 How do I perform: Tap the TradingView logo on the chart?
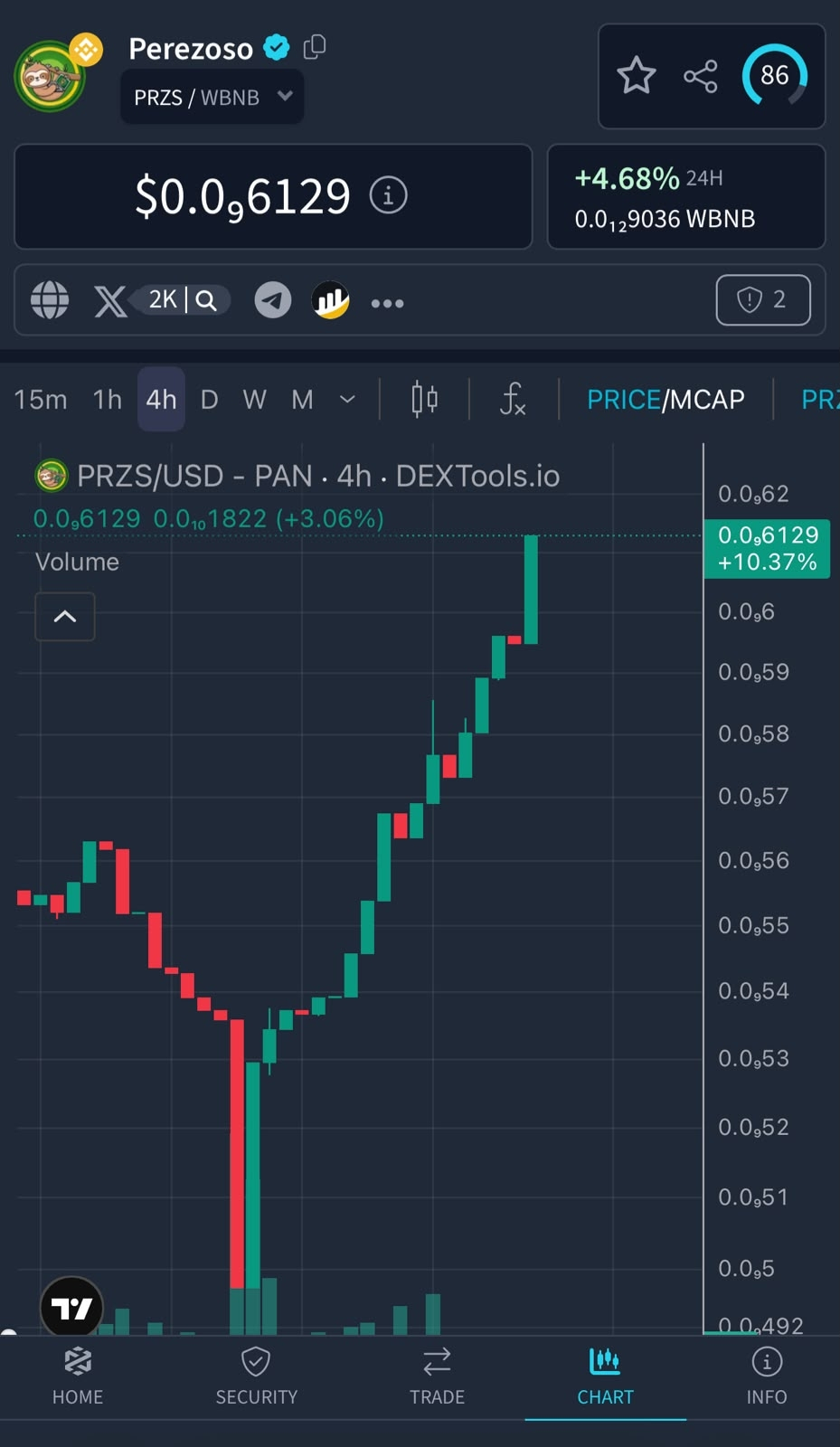click(72, 1308)
